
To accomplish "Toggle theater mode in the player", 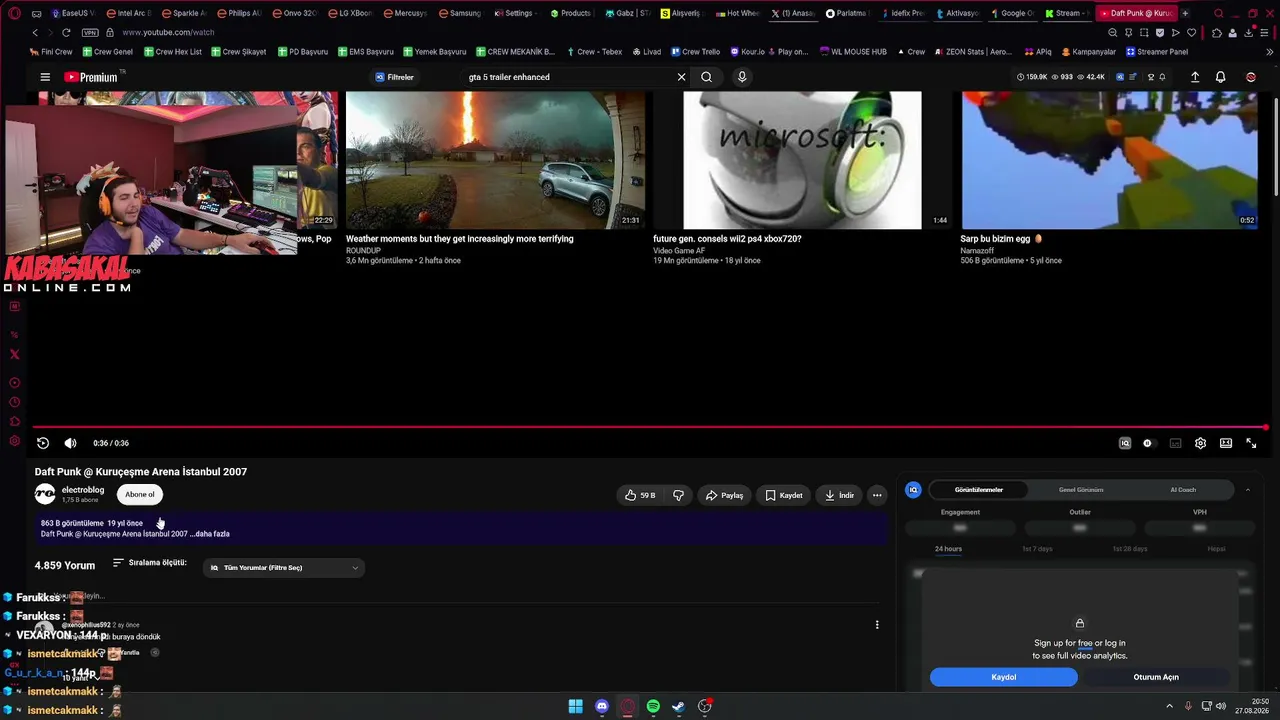I will 1226,443.
